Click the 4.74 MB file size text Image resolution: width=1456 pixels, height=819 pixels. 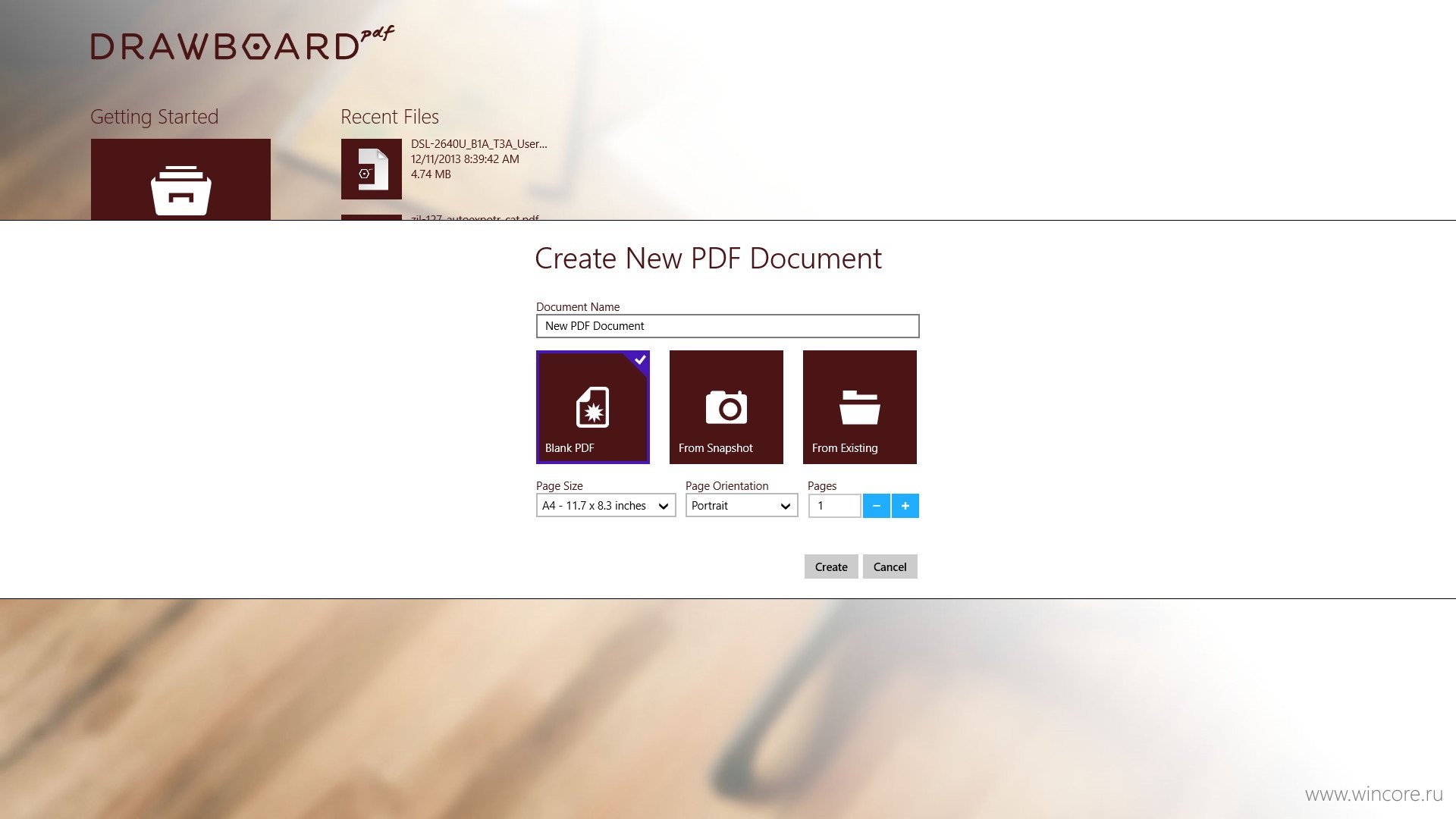tap(431, 174)
